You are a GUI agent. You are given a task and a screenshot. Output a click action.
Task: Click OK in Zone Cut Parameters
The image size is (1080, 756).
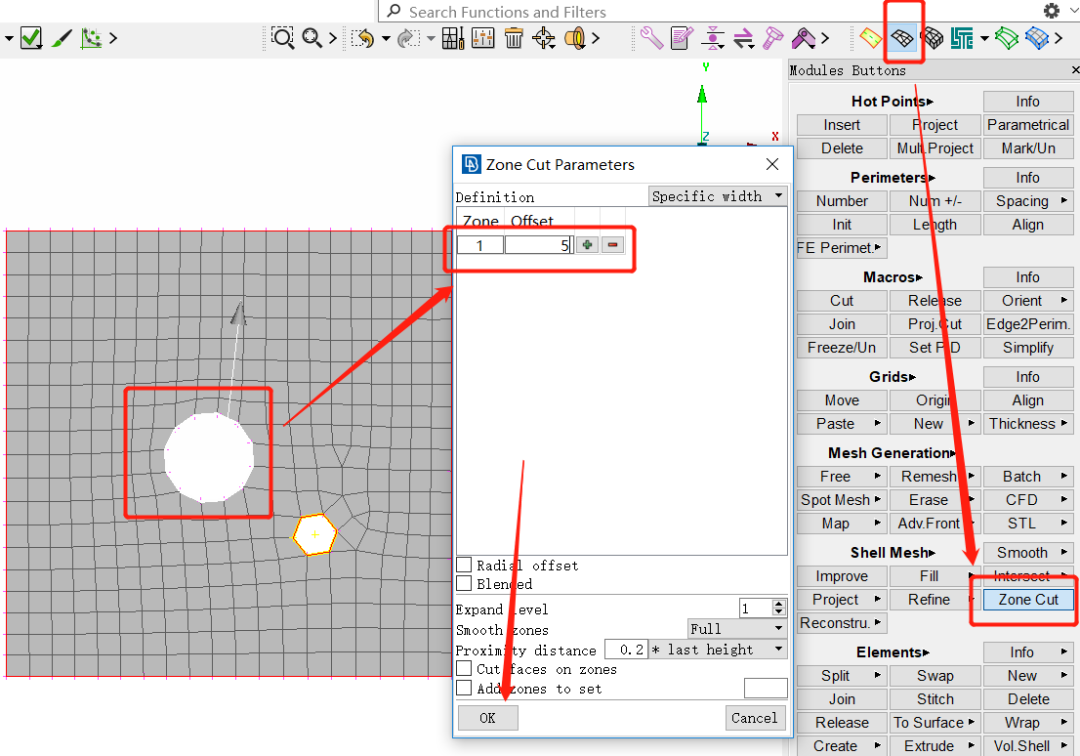(488, 718)
